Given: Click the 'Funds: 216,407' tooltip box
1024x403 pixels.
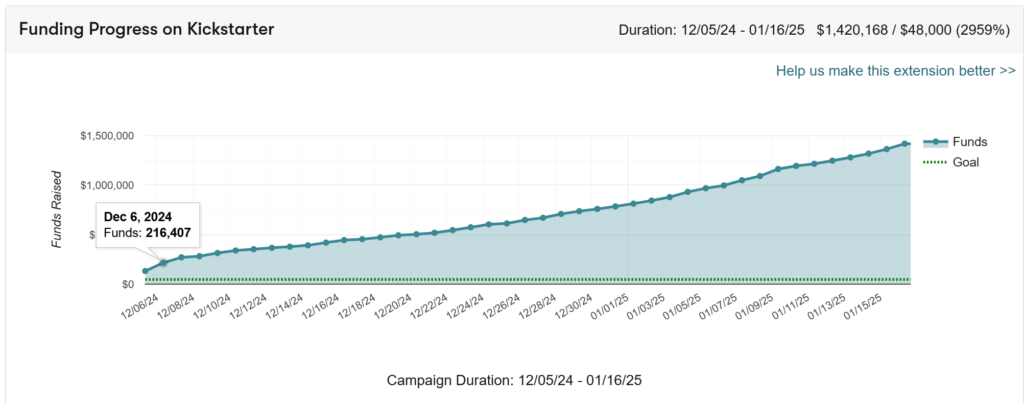Looking at the screenshot, I should [148, 225].
